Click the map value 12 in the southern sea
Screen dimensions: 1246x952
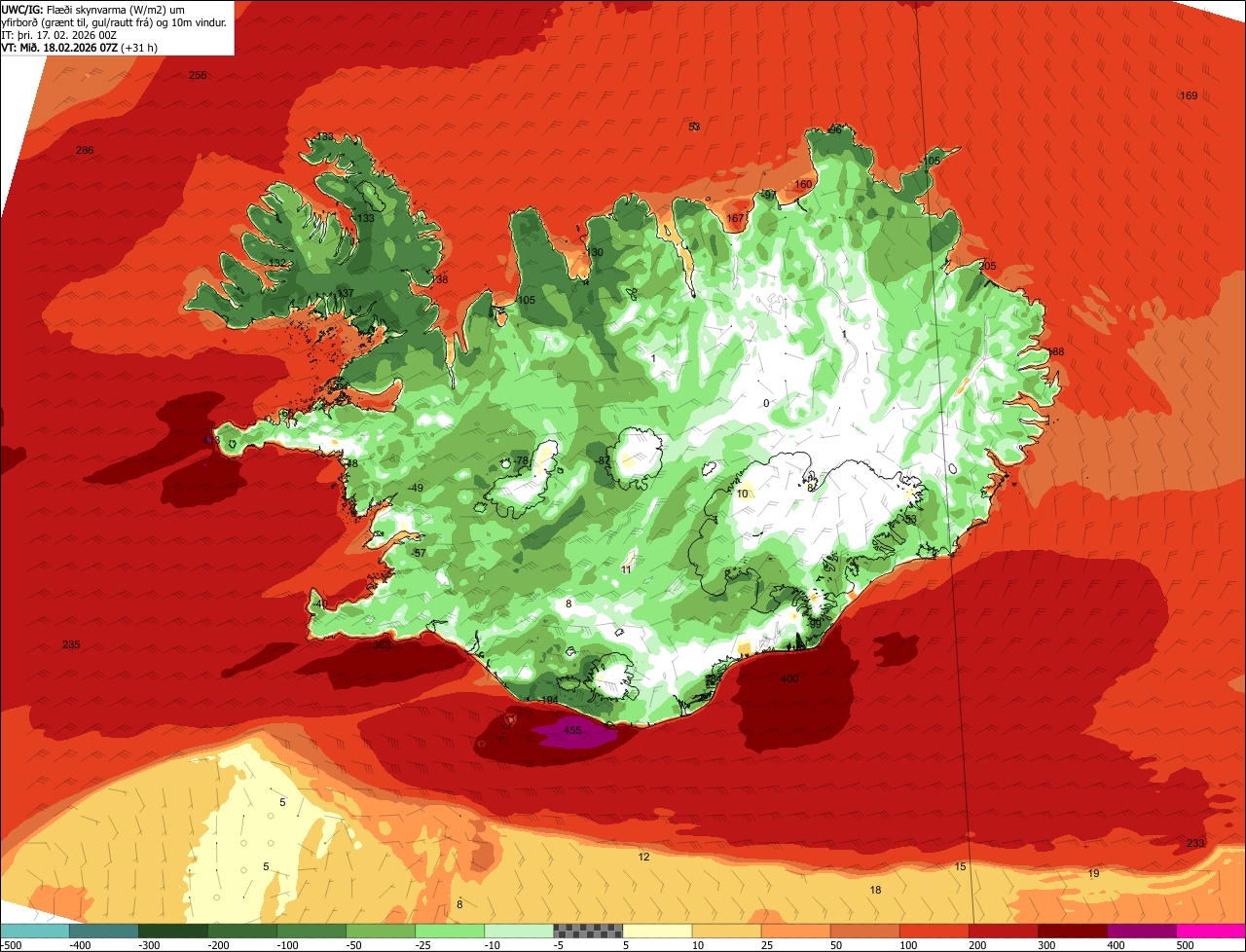pyautogui.click(x=643, y=857)
